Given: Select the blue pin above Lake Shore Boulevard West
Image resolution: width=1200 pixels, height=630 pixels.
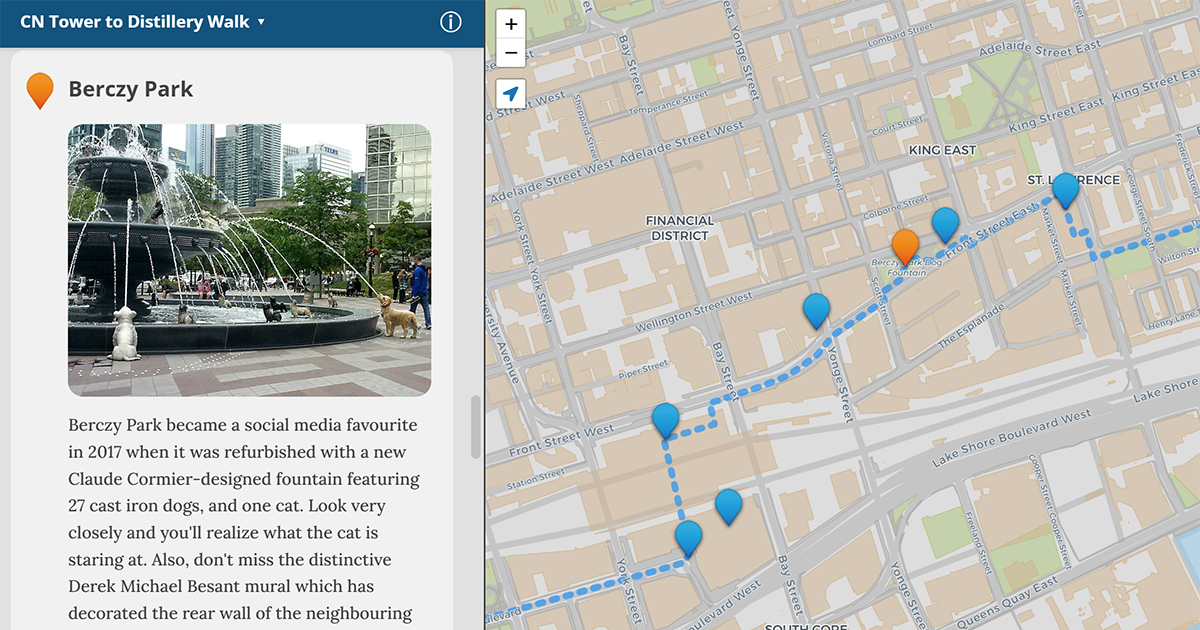Looking at the screenshot, I should pos(689,539).
